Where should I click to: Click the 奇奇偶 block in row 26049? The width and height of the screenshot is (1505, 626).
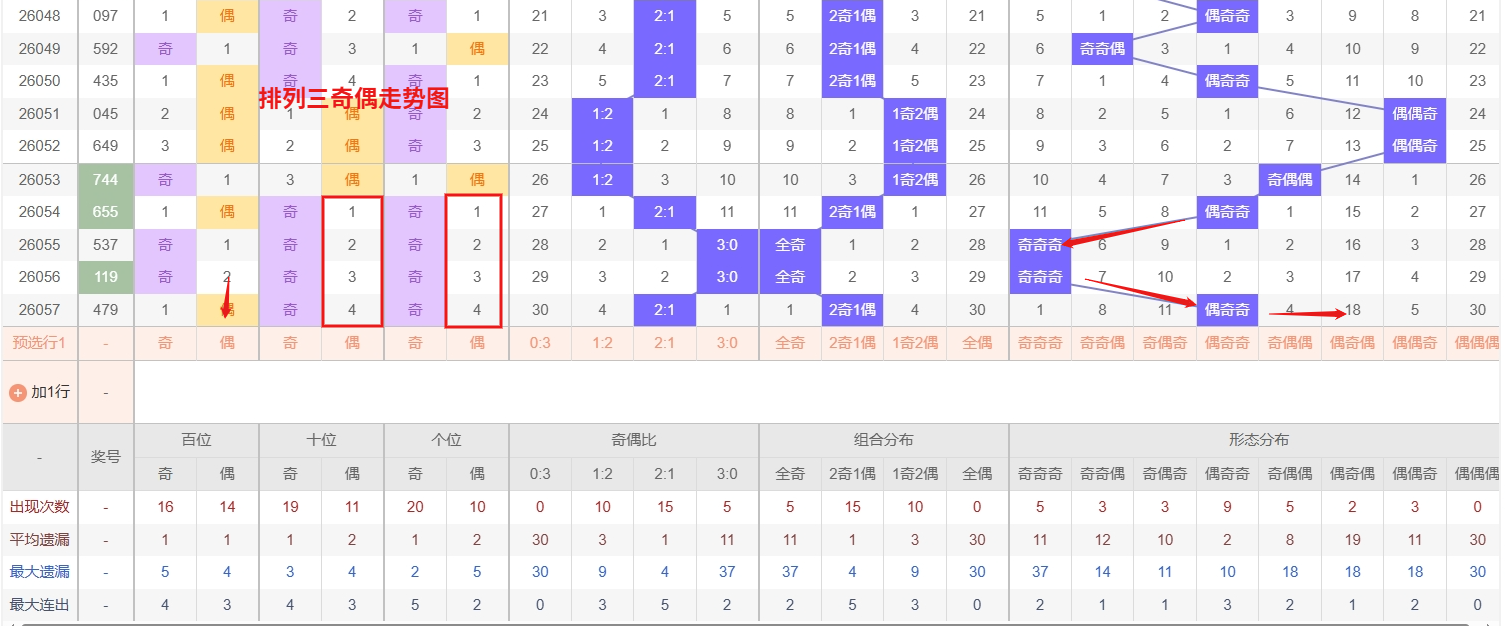click(x=1102, y=49)
